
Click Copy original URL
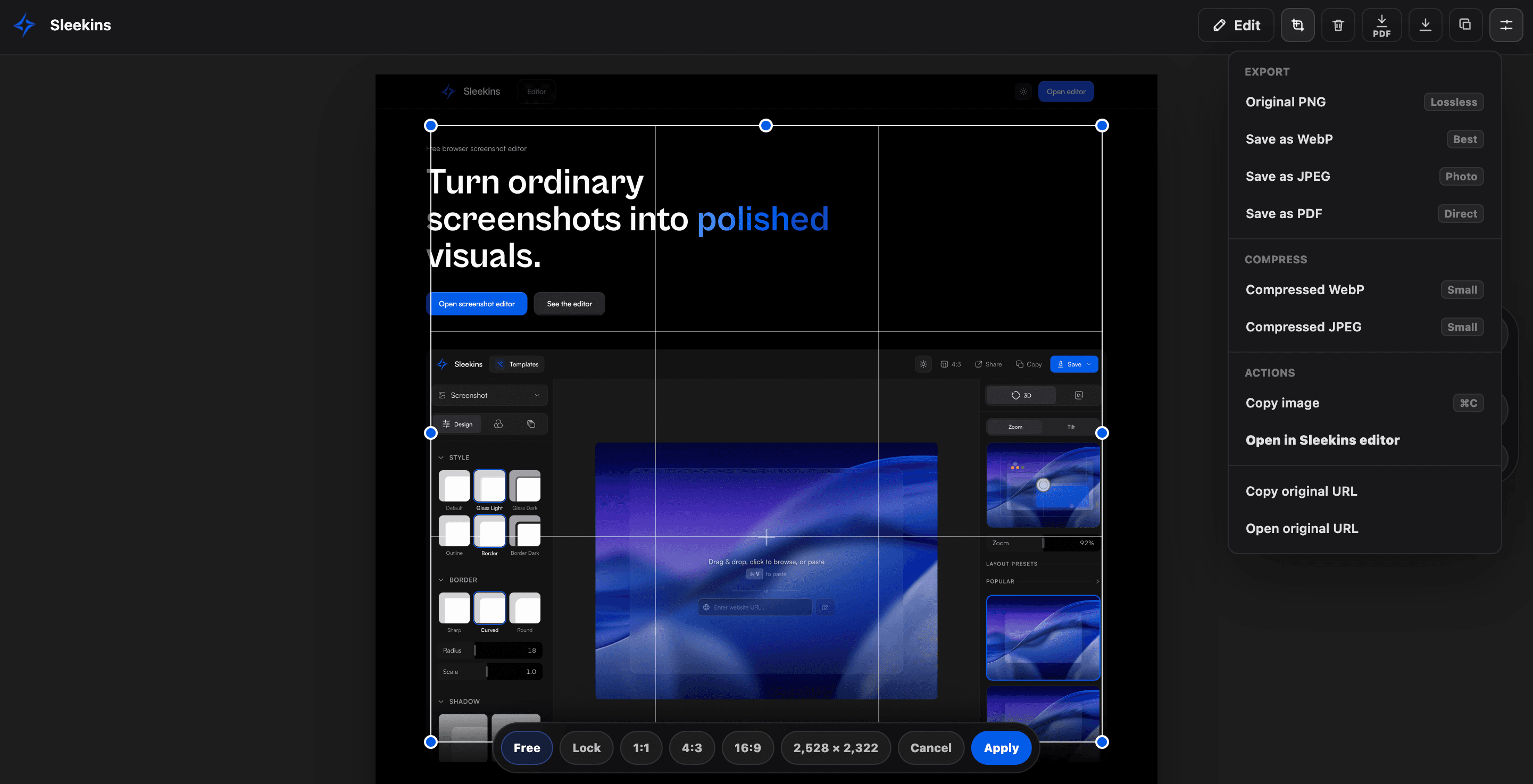click(1364, 491)
